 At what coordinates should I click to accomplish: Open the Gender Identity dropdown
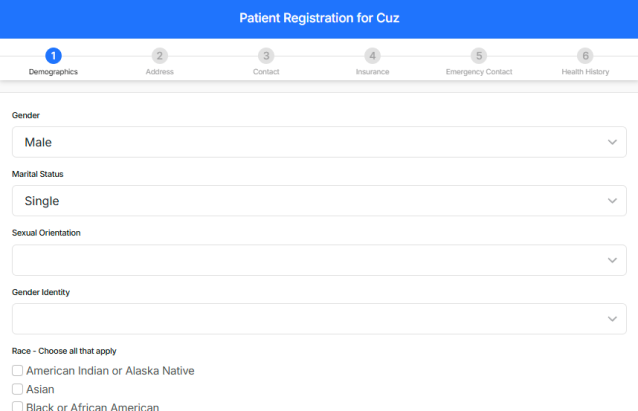click(x=319, y=319)
